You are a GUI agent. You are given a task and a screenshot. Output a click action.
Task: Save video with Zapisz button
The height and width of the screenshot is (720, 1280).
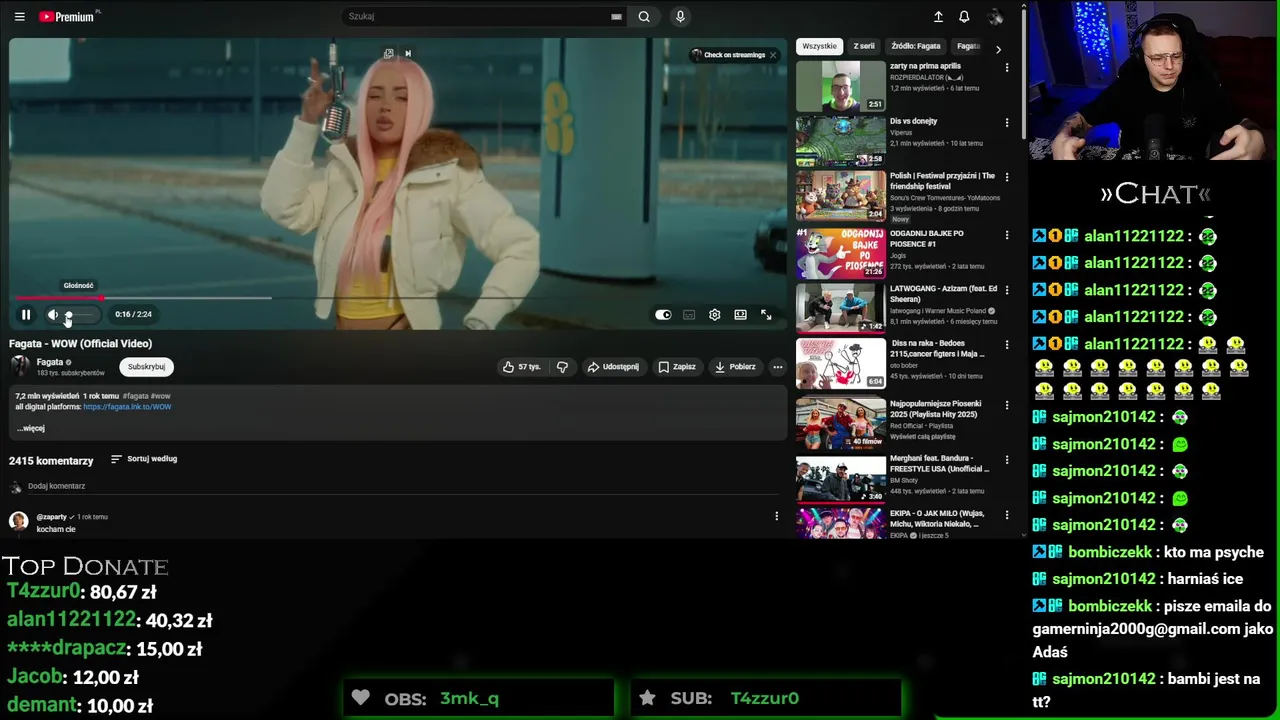pos(677,367)
